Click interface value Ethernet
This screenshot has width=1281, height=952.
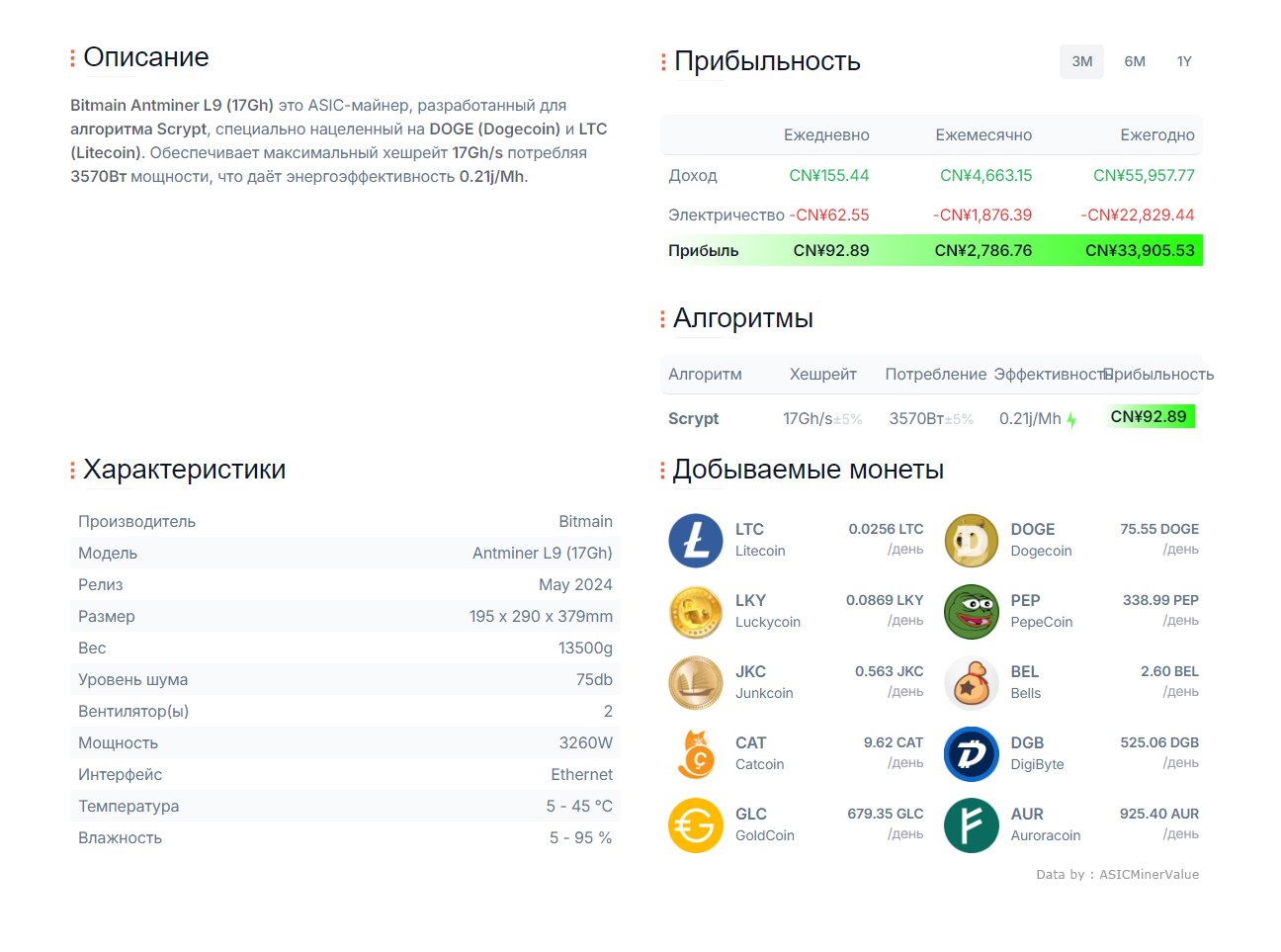(582, 774)
